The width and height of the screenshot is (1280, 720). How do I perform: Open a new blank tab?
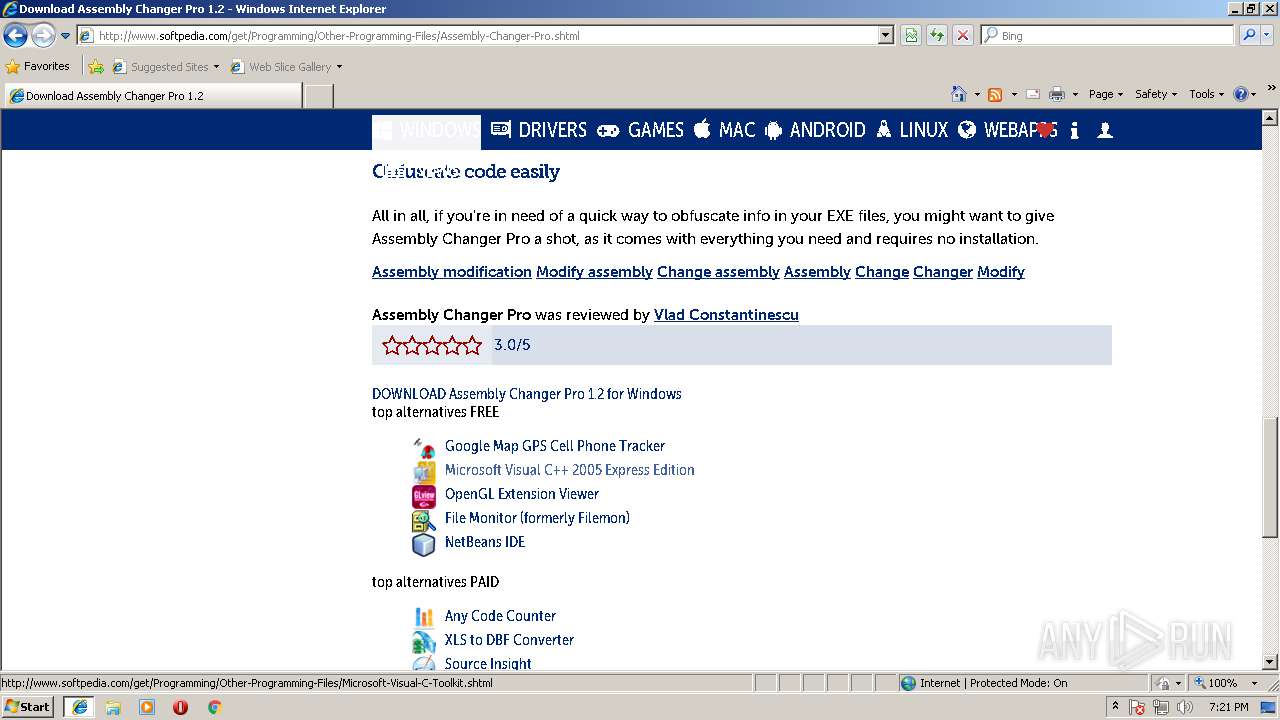coord(318,96)
